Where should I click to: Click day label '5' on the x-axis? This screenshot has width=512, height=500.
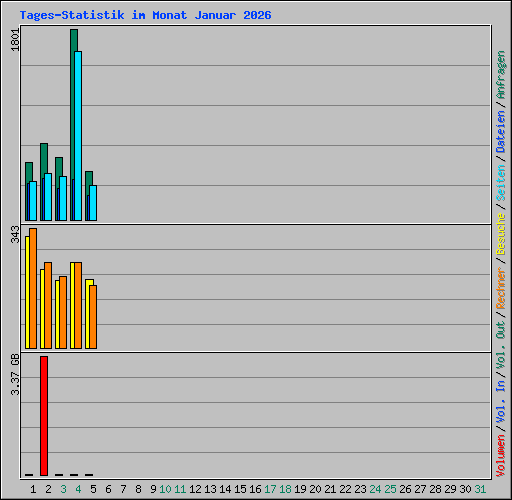(93, 489)
